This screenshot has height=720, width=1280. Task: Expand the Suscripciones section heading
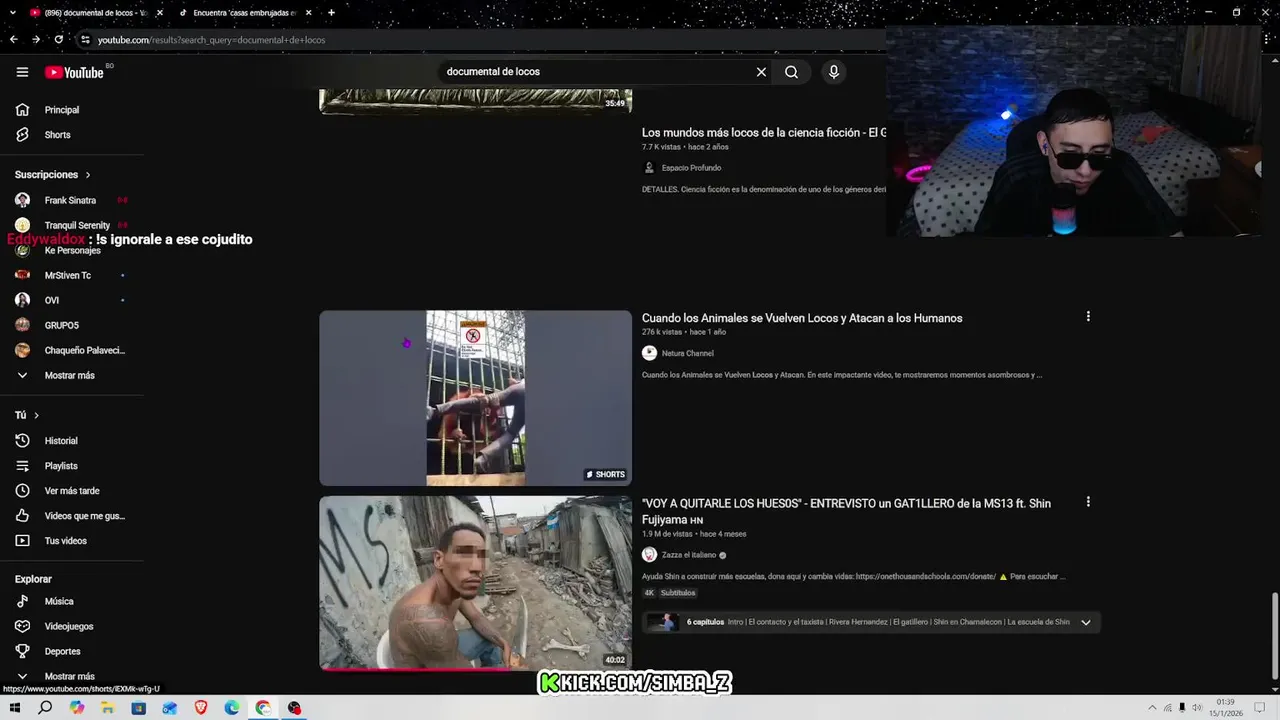click(53, 175)
